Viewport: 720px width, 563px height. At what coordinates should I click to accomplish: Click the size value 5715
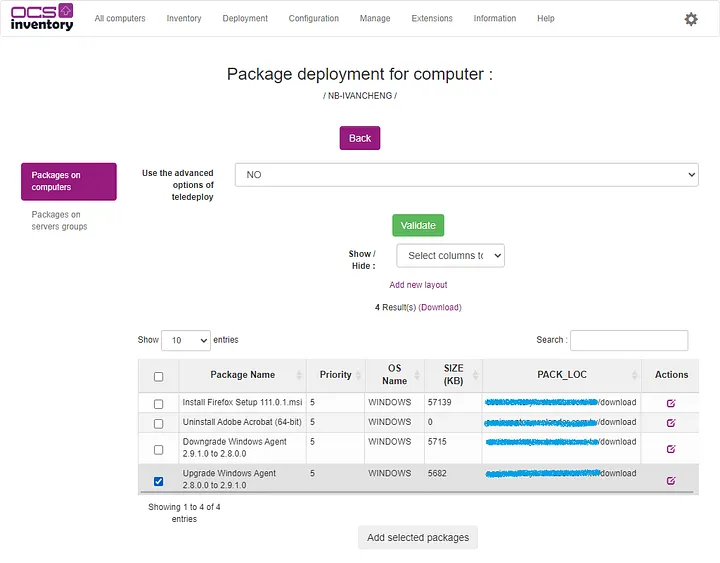[437, 442]
